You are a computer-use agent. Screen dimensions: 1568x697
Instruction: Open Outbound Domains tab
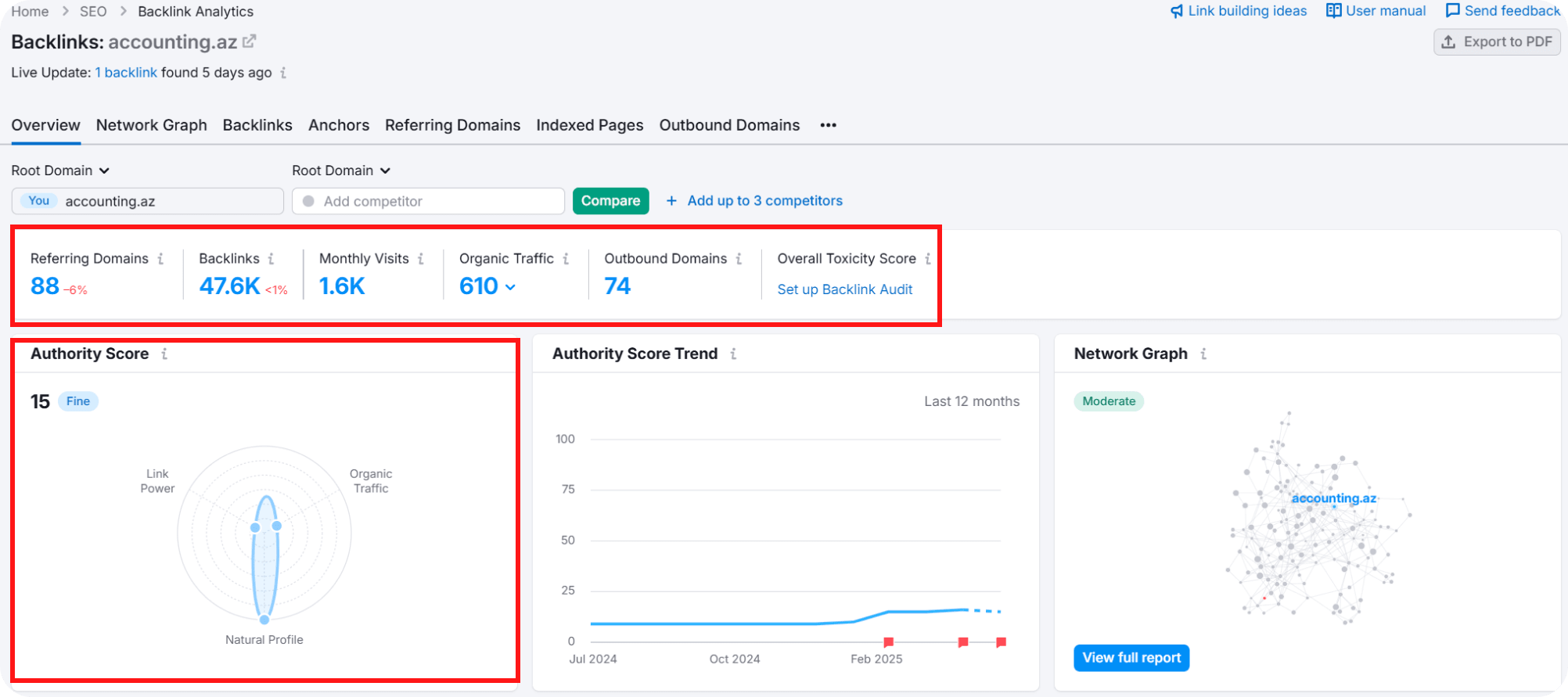(x=729, y=125)
